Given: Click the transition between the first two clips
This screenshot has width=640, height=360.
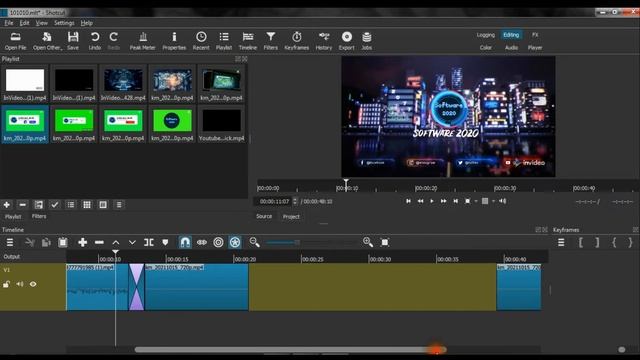Looking at the screenshot, I should (136, 287).
